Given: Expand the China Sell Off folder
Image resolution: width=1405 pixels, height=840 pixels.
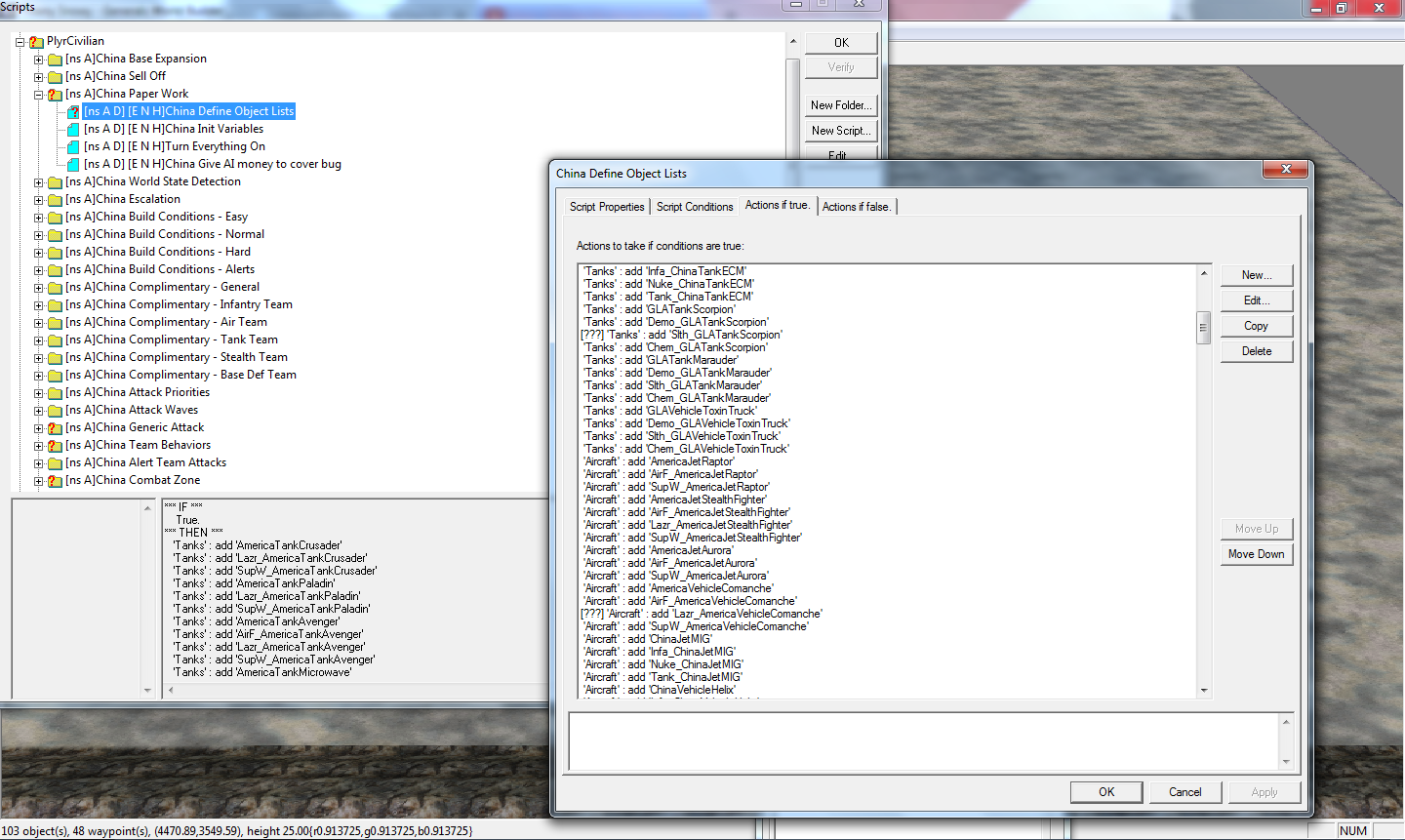Looking at the screenshot, I should [38, 77].
